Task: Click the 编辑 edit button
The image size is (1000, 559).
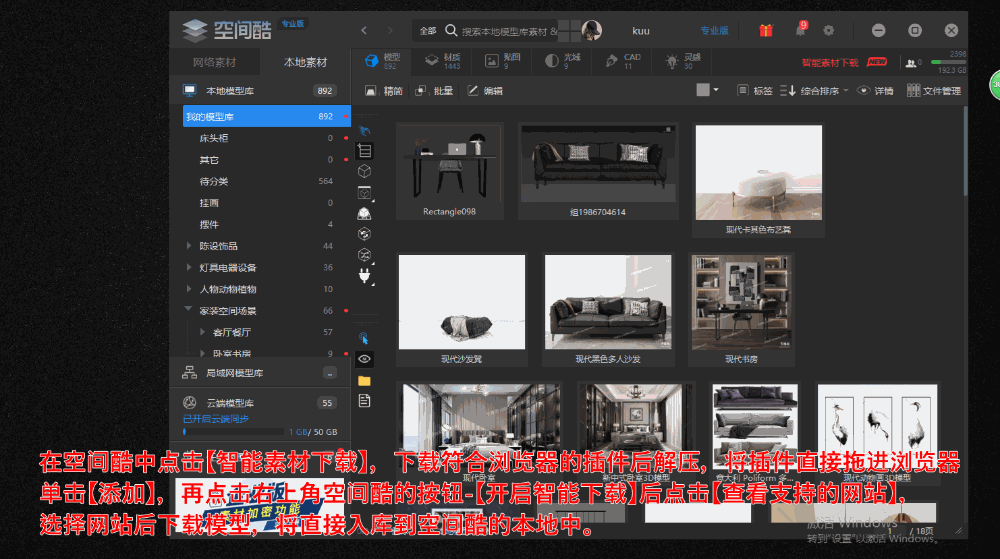Action: (x=485, y=91)
